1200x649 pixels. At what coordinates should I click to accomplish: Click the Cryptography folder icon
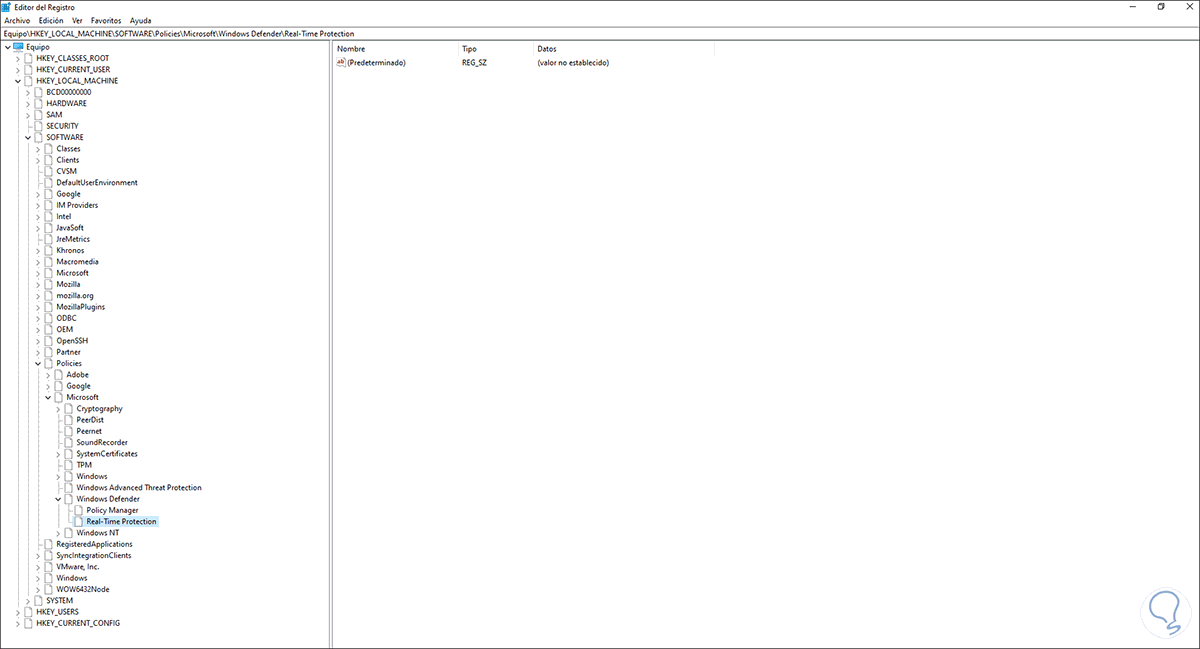69,408
